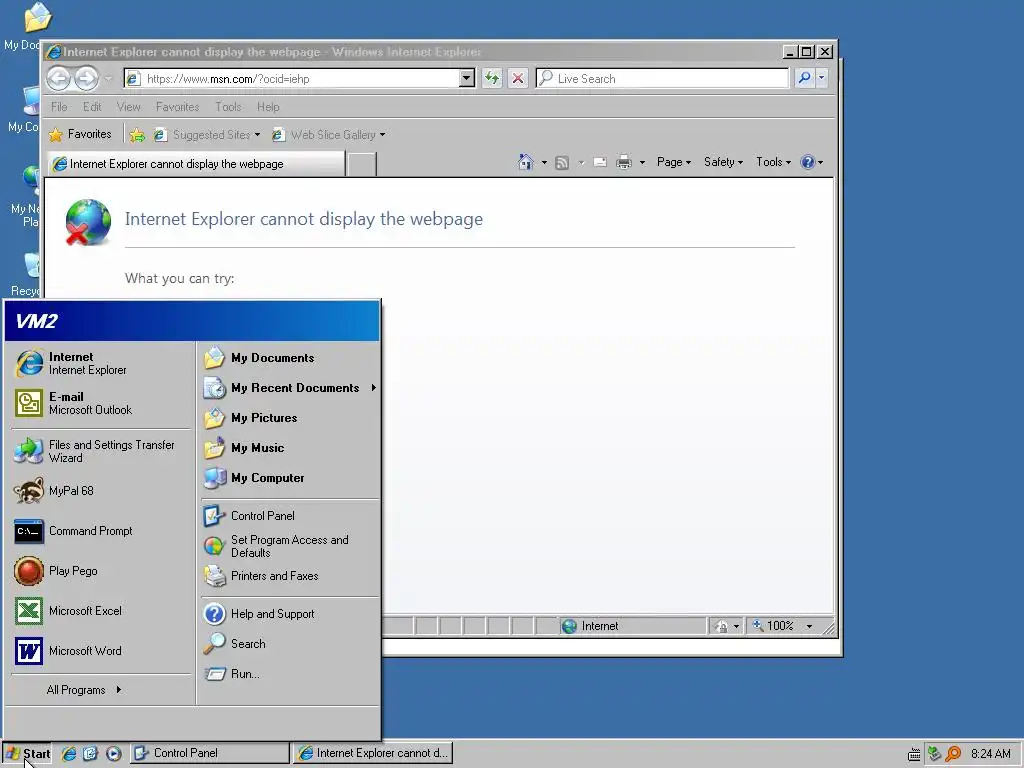Image resolution: width=1024 pixels, height=768 pixels.
Task: Open Microsoft Excel from Start menu
Action: coord(100,611)
